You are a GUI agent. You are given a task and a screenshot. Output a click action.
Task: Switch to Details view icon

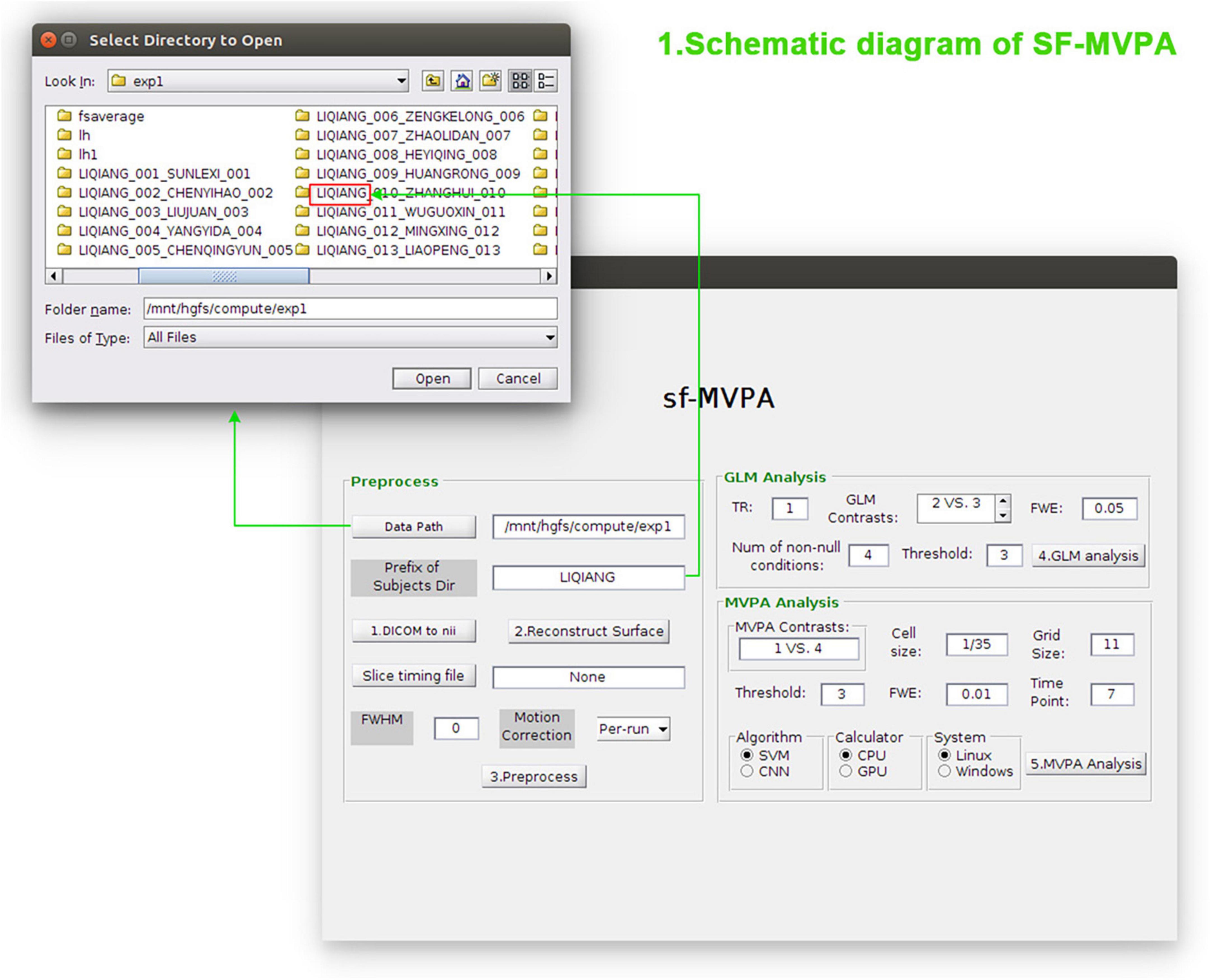point(546,81)
